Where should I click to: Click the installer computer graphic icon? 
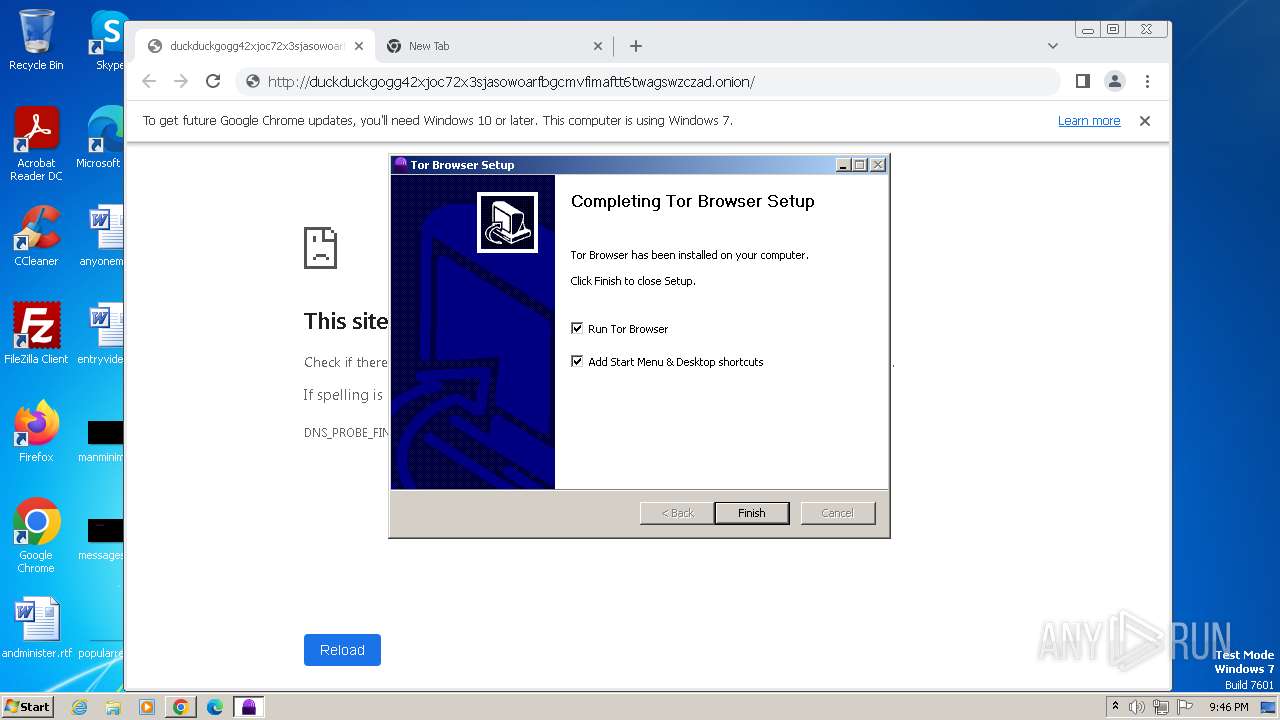[507, 222]
